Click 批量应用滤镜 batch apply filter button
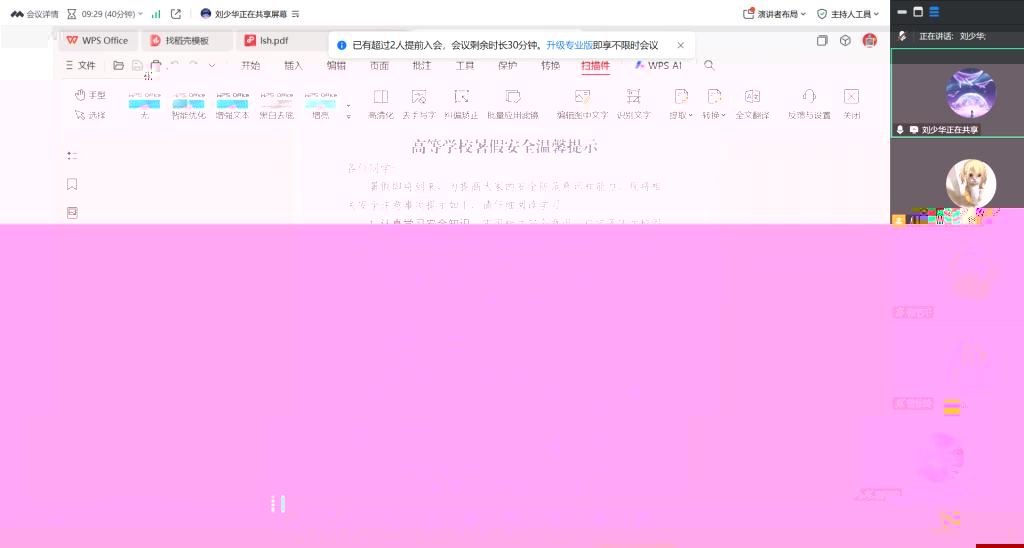This screenshot has height=548, width=1024. tap(512, 103)
